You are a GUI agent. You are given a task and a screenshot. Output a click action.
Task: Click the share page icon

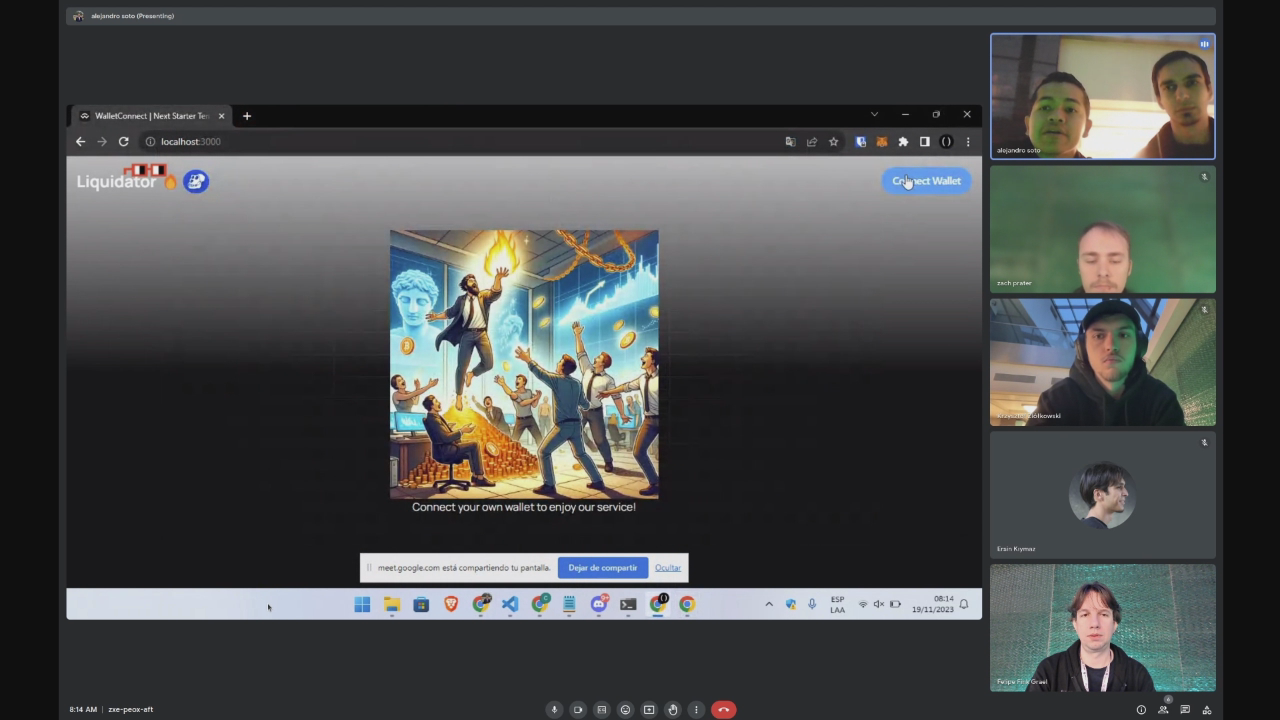click(x=812, y=142)
